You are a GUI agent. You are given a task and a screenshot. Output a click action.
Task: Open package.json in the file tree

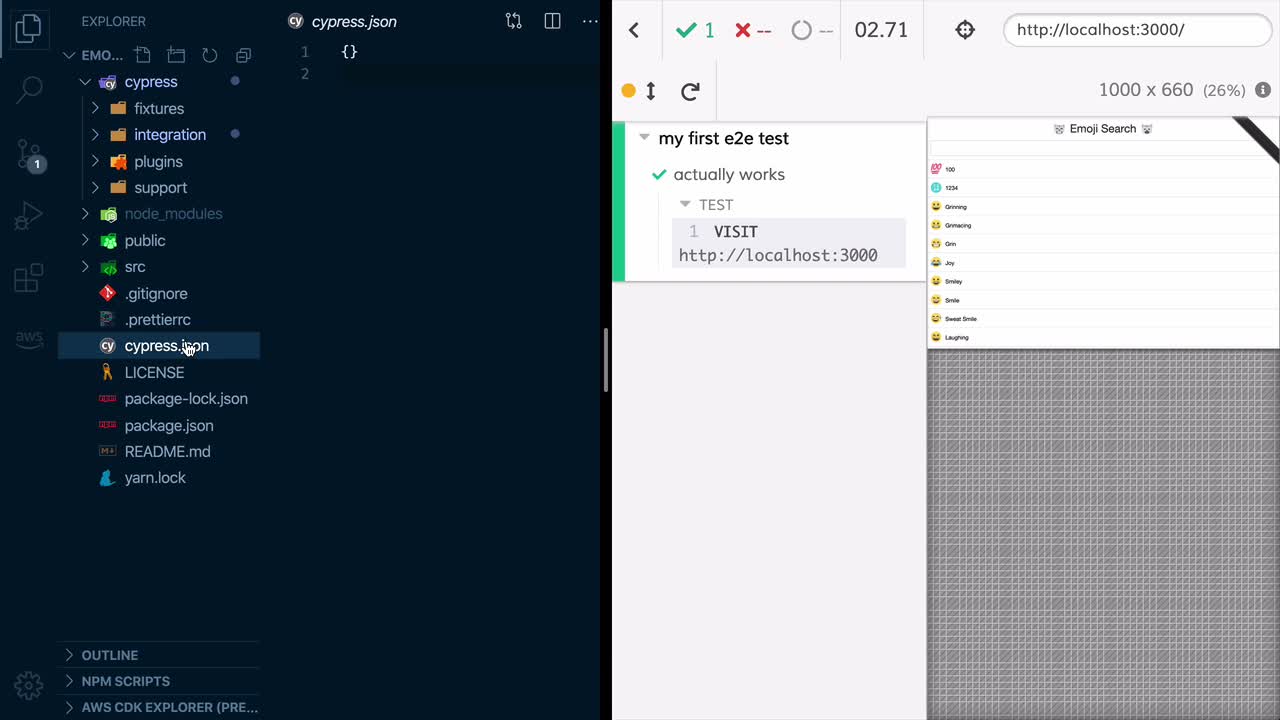(x=168, y=425)
